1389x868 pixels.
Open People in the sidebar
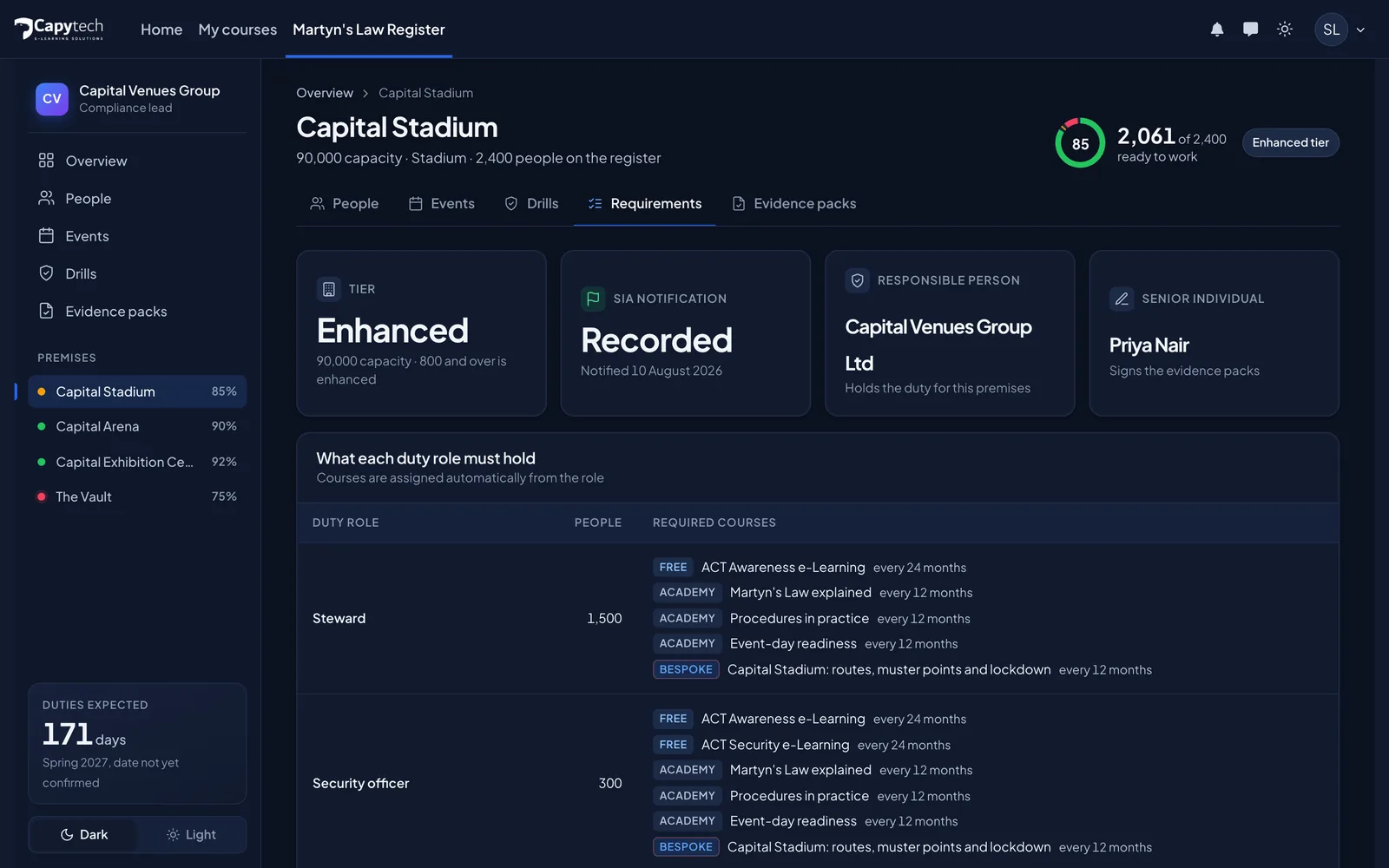pos(137,198)
